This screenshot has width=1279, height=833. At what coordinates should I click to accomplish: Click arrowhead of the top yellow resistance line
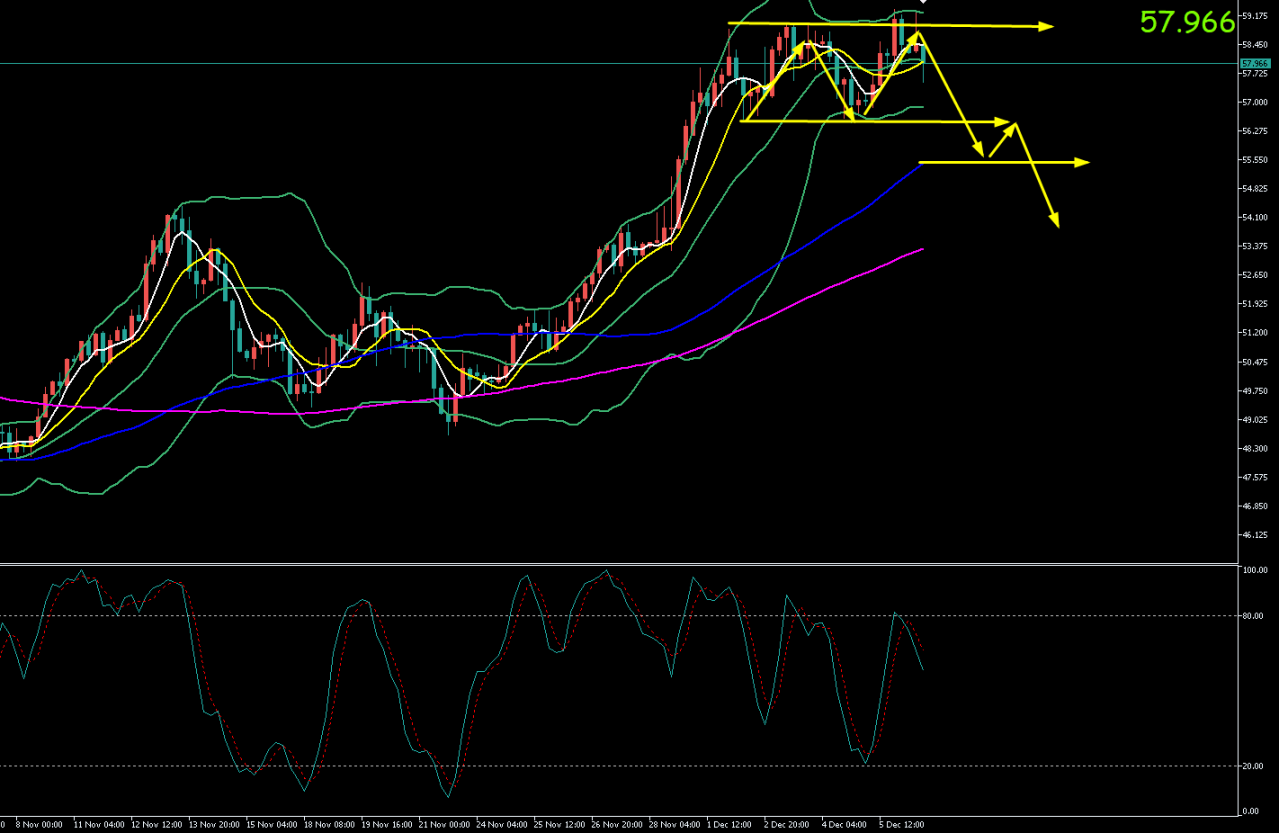(1046, 26)
